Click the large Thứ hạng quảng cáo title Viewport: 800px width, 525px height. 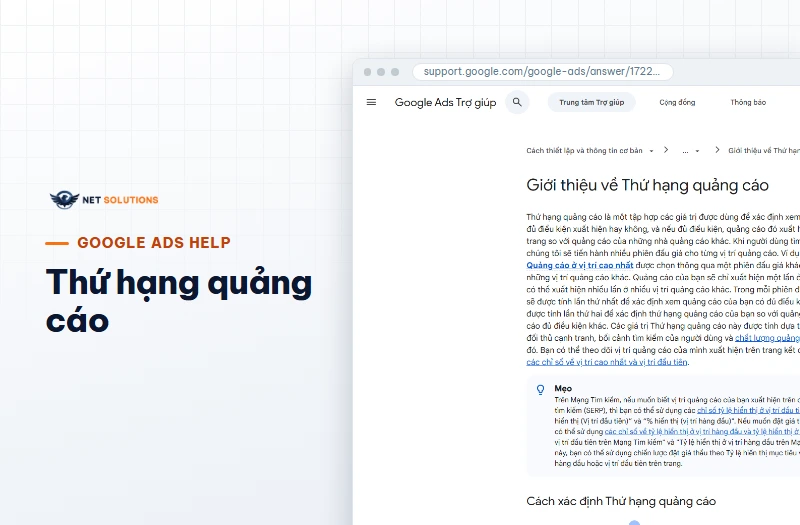[x=179, y=300]
